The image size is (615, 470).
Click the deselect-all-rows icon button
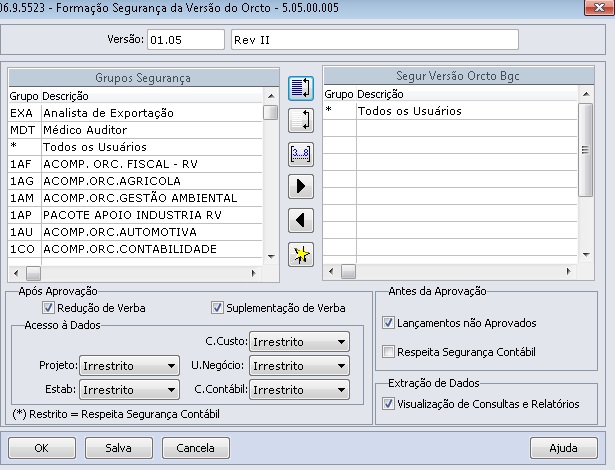pyautogui.click(x=301, y=121)
